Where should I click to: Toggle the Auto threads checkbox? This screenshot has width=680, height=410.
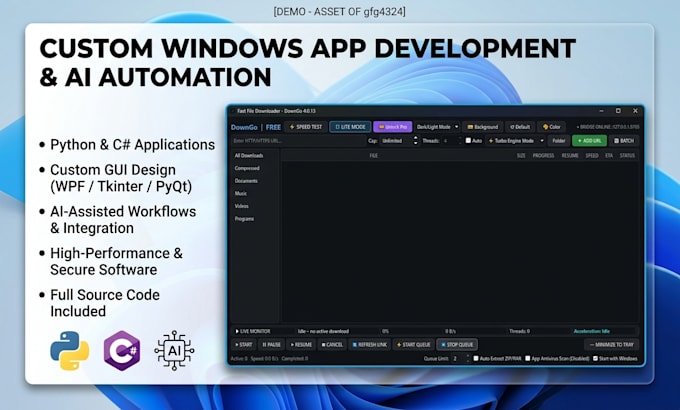pyautogui.click(x=468, y=140)
